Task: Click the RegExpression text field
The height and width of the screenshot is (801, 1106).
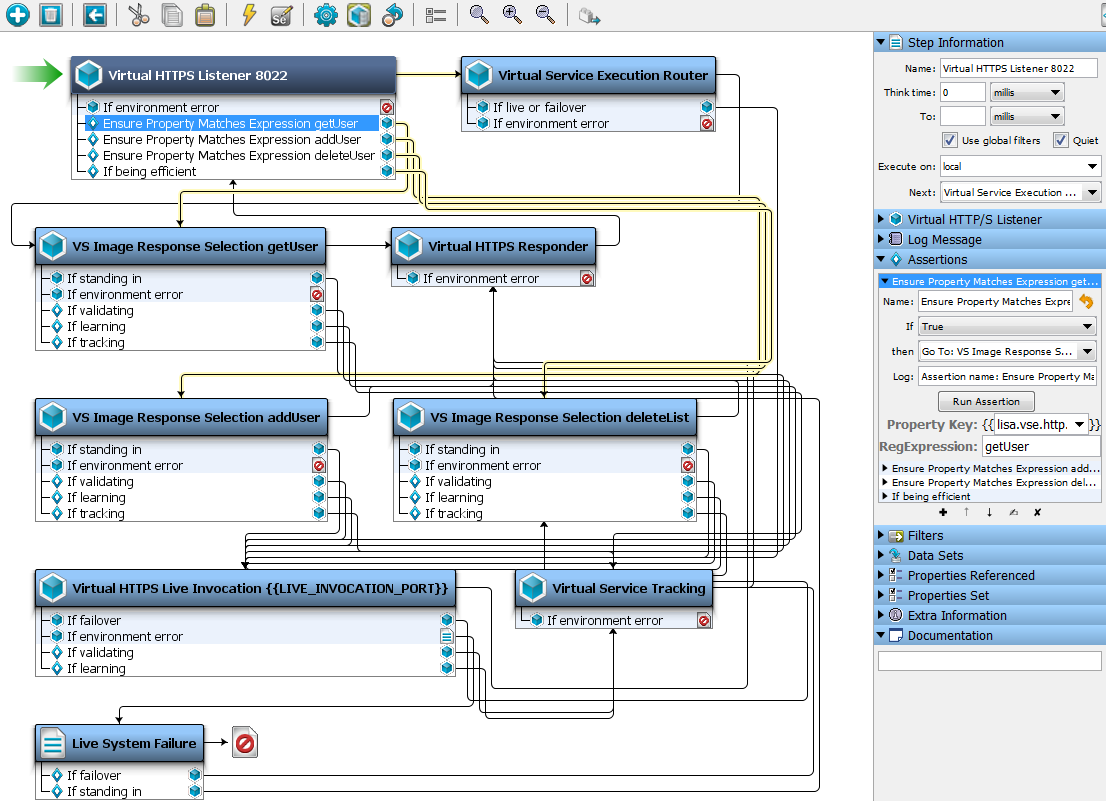Action: (1040, 447)
